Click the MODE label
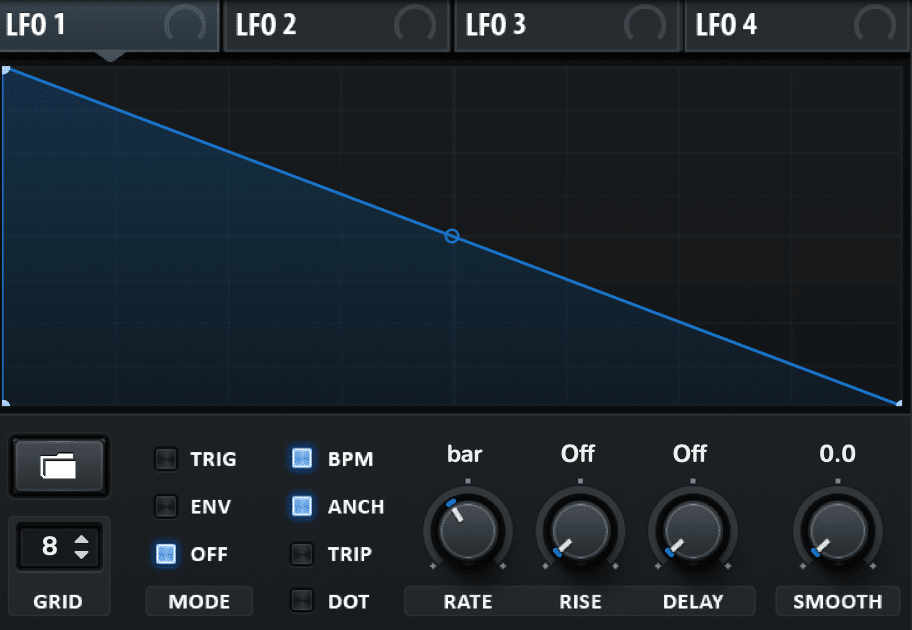This screenshot has width=912, height=630. tap(199, 601)
